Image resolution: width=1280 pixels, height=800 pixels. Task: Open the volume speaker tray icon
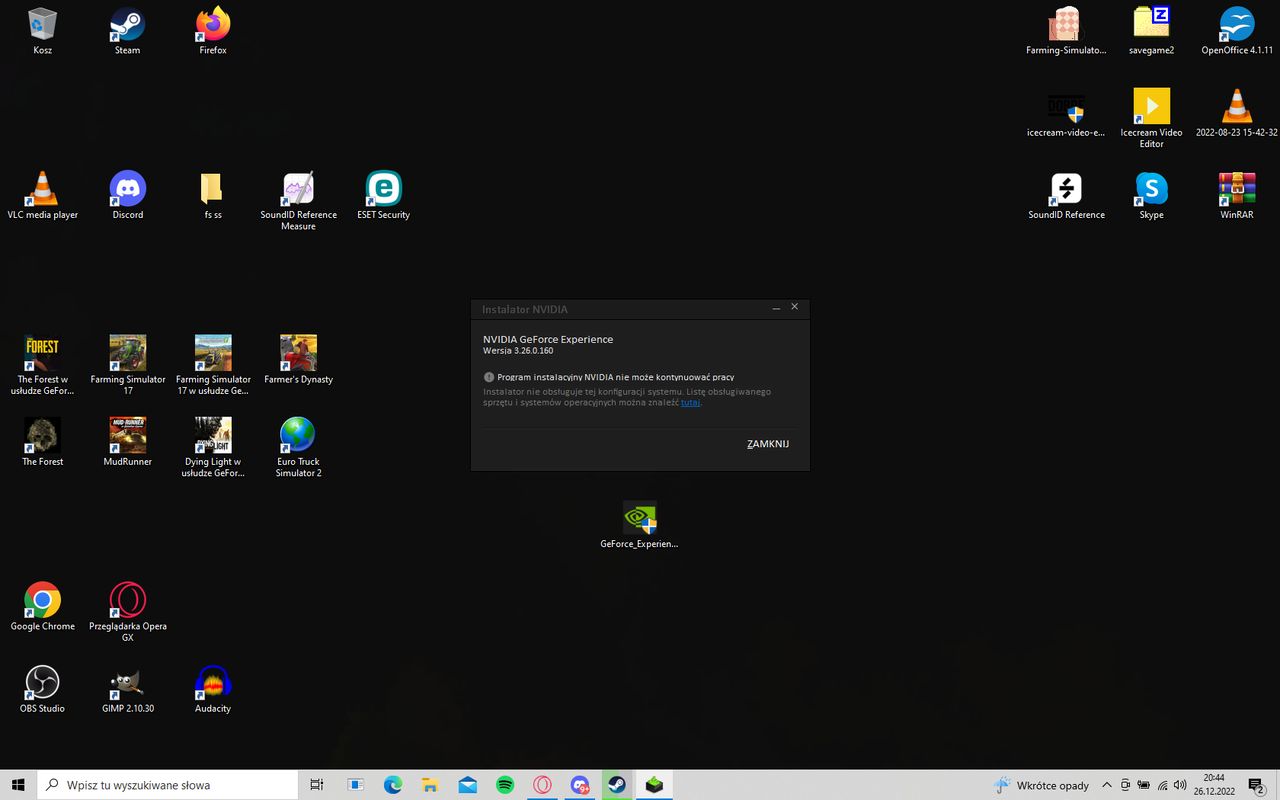coord(1180,785)
